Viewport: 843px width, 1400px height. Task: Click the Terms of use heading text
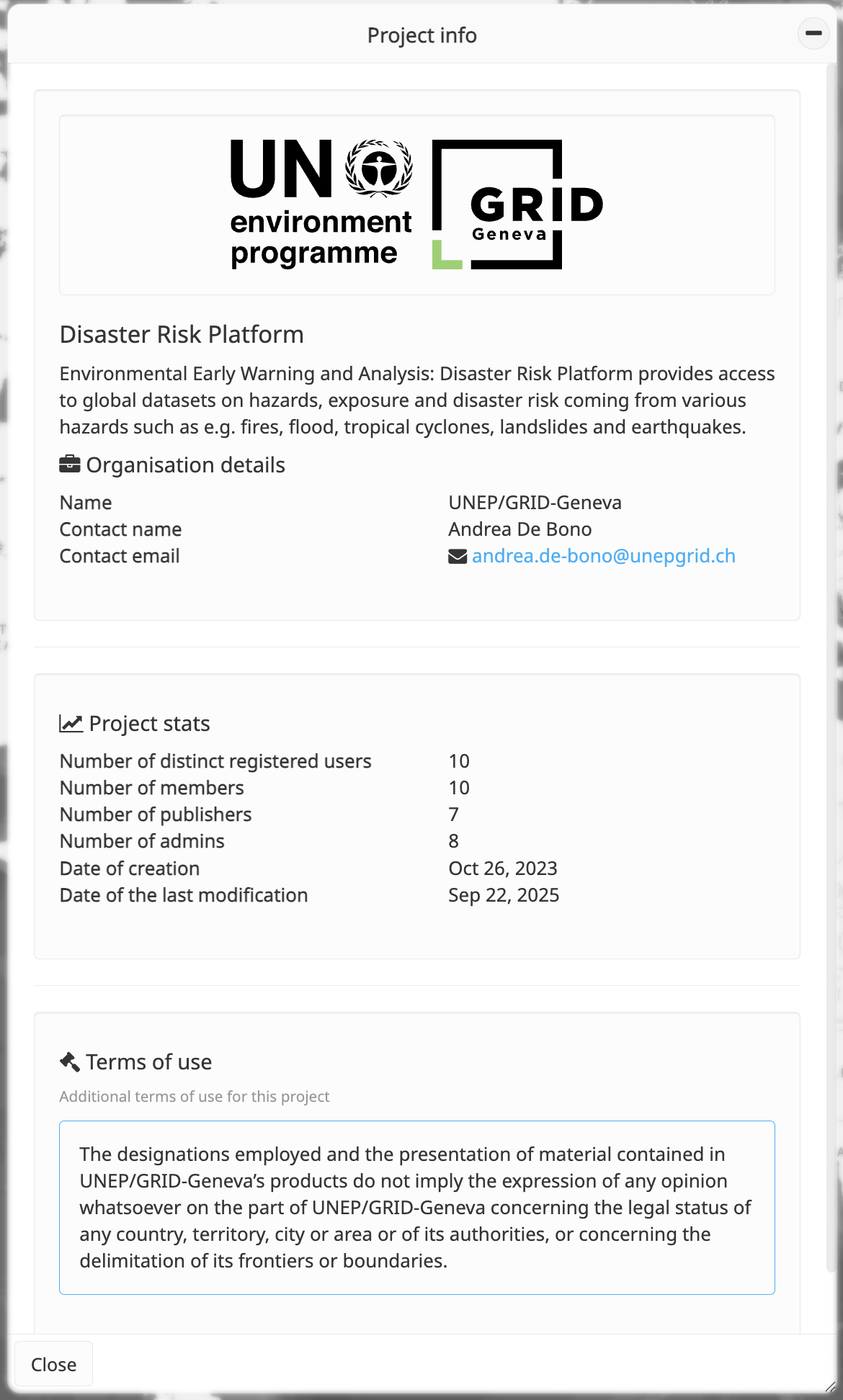[x=148, y=1062]
